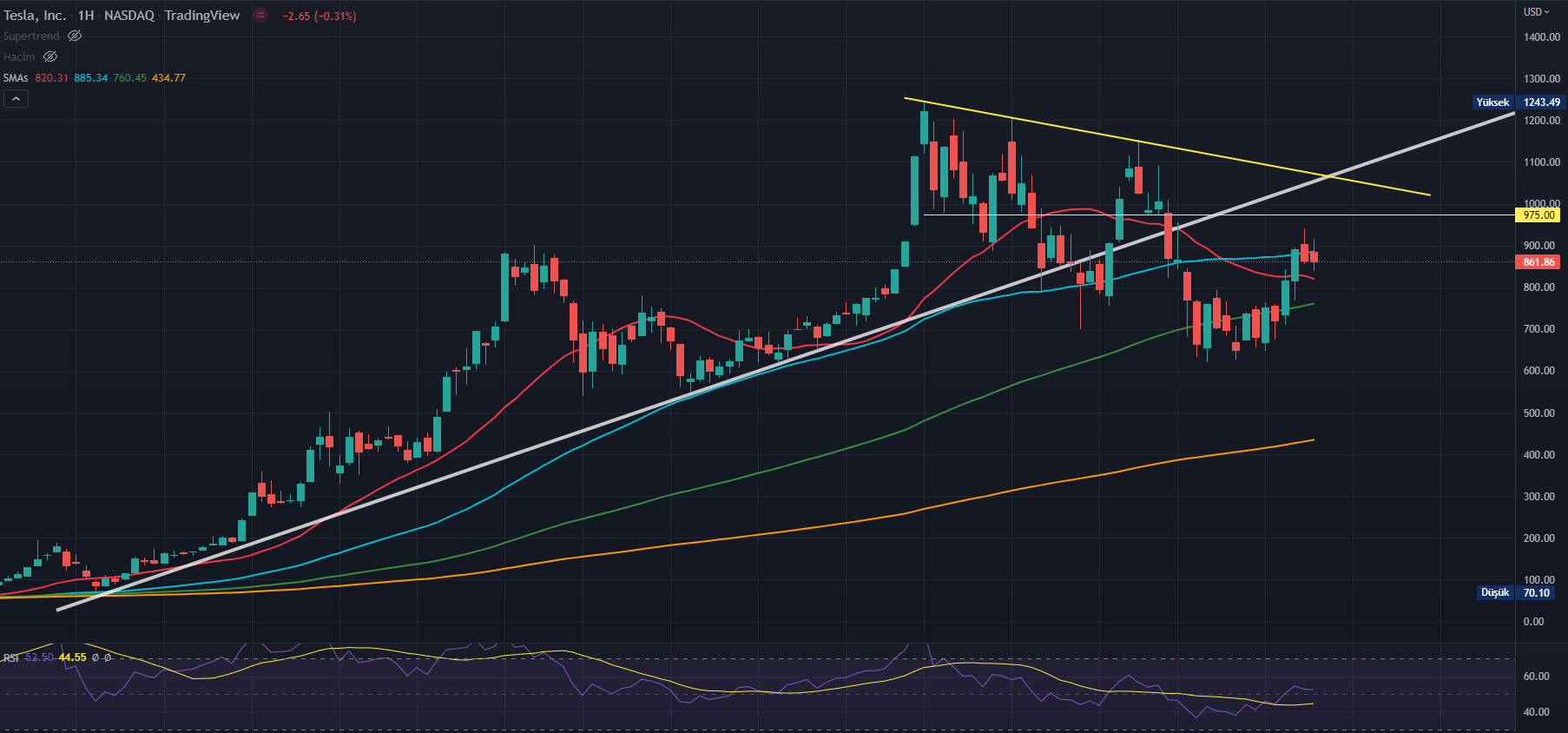Click the 70.10 low price tag
The width and height of the screenshot is (1568, 733).
pyautogui.click(x=1536, y=592)
